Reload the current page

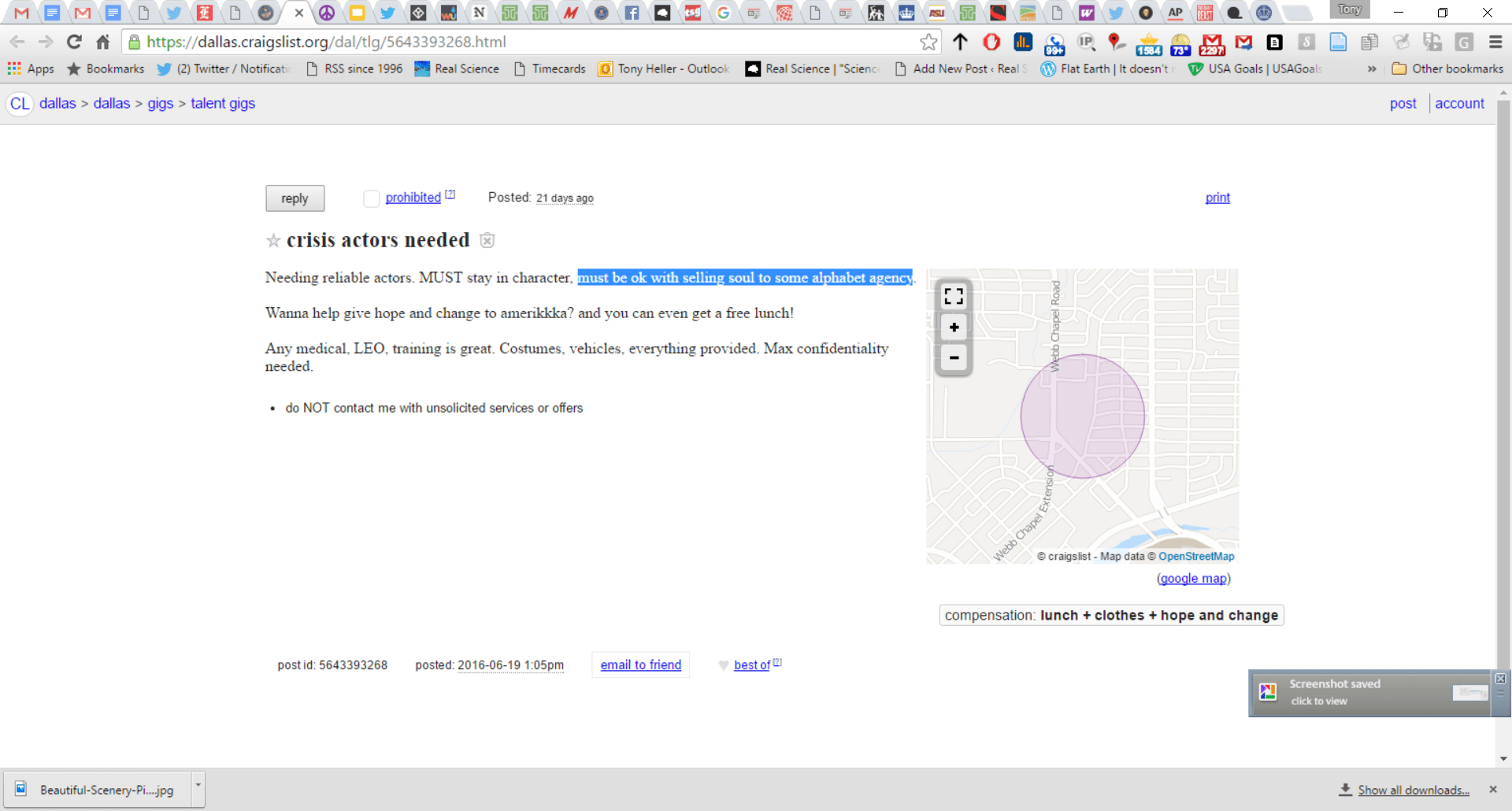point(73,42)
